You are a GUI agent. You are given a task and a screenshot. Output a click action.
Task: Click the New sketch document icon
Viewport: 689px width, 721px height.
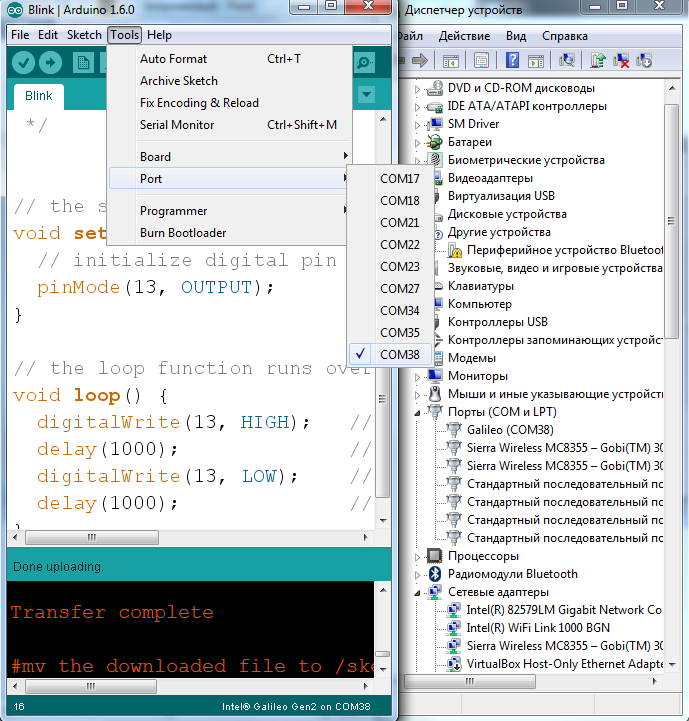pyautogui.click(x=83, y=63)
